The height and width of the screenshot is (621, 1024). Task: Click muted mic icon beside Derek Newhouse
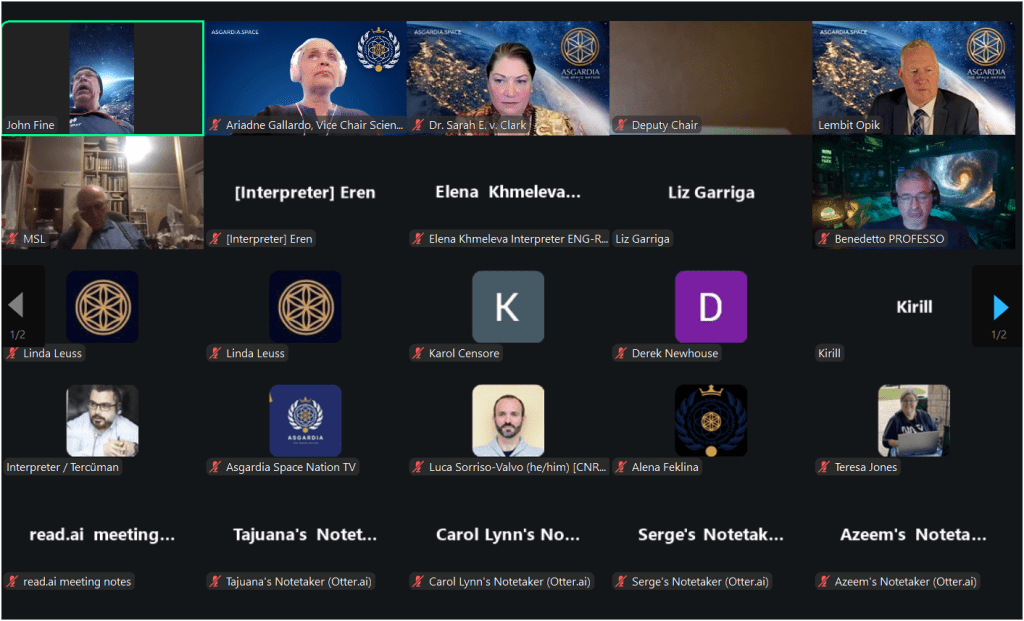(x=621, y=353)
